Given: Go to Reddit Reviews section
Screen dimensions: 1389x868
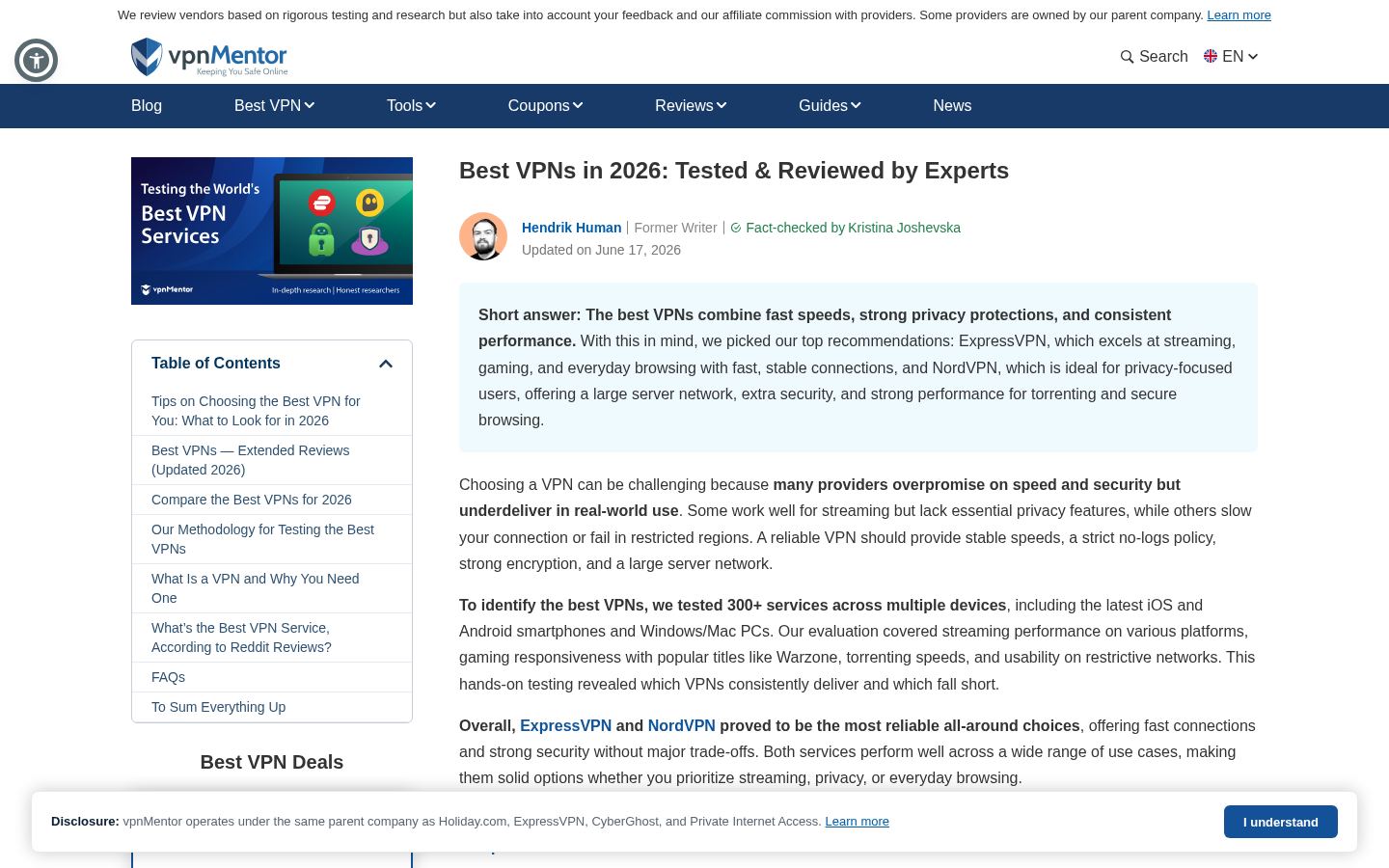Looking at the screenshot, I should point(241,637).
